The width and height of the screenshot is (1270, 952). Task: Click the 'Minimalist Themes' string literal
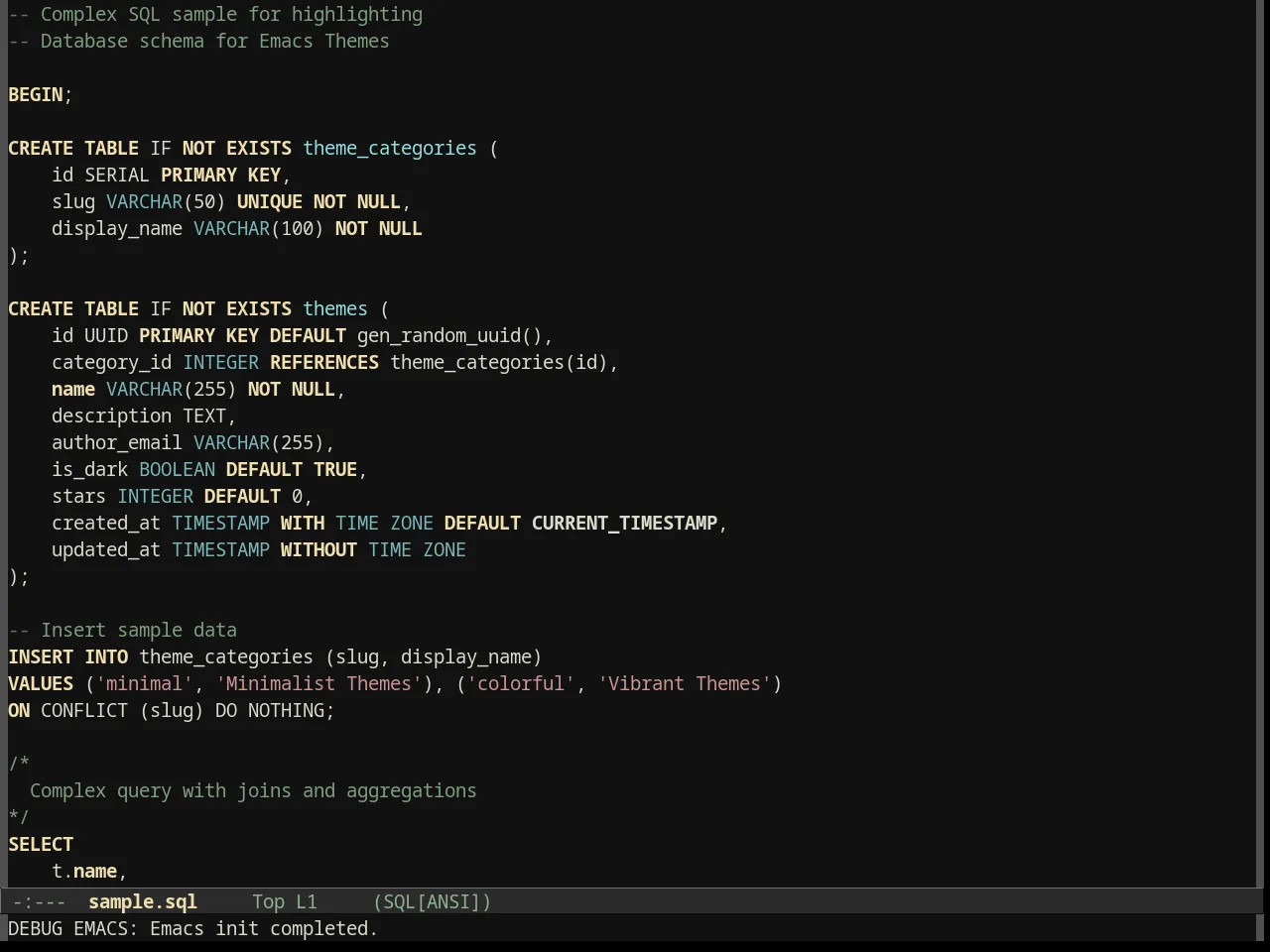coord(318,683)
